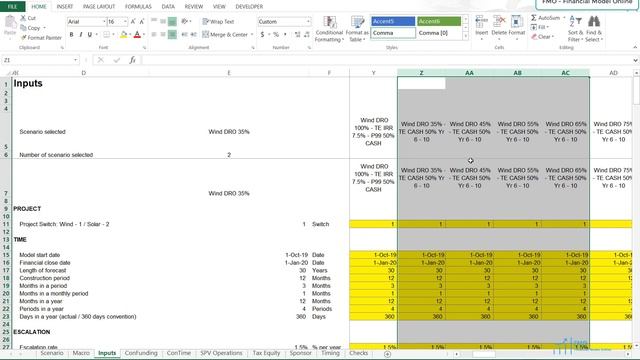
Task: Click the cell borders icon
Action: point(107,34)
